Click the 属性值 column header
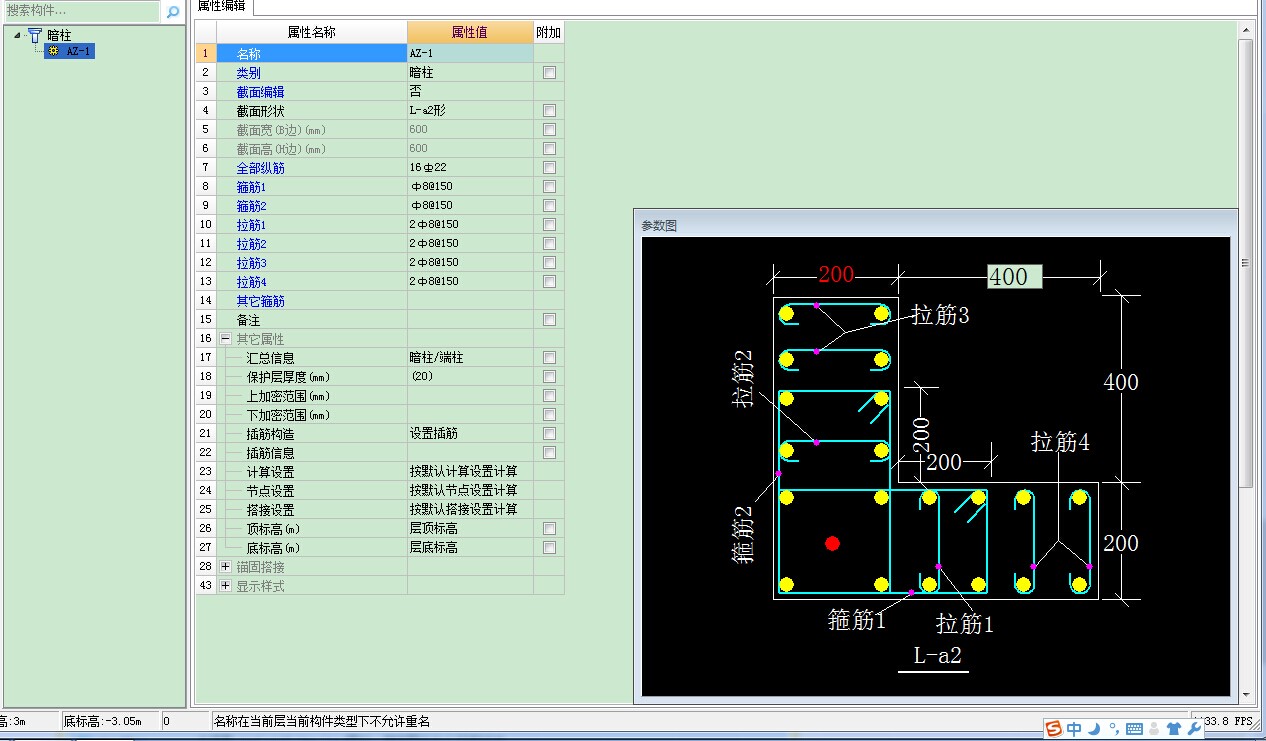Screen dimensions: 1266x741 (x=469, y=32)
